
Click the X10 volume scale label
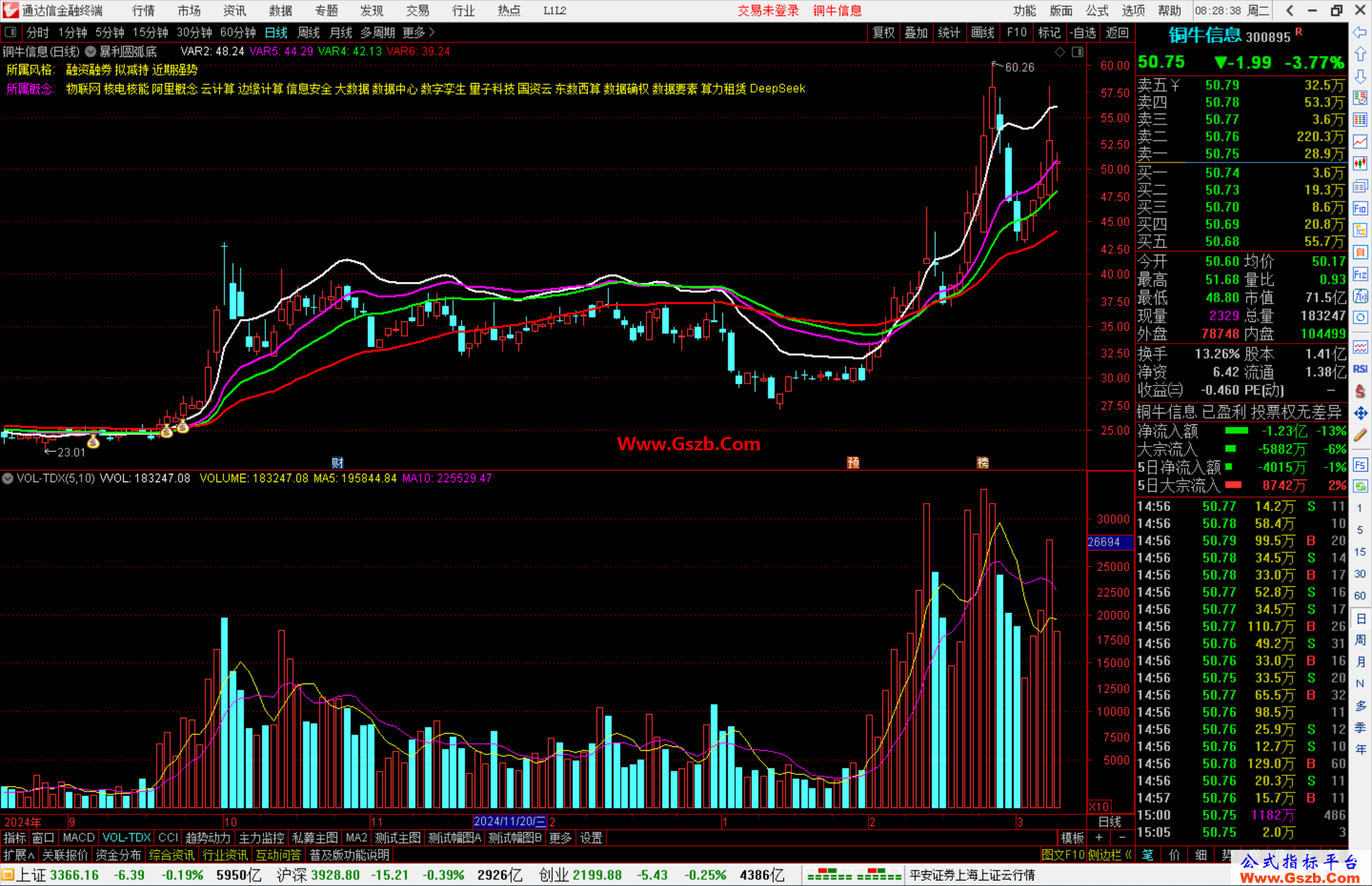tap(1100, 806)
